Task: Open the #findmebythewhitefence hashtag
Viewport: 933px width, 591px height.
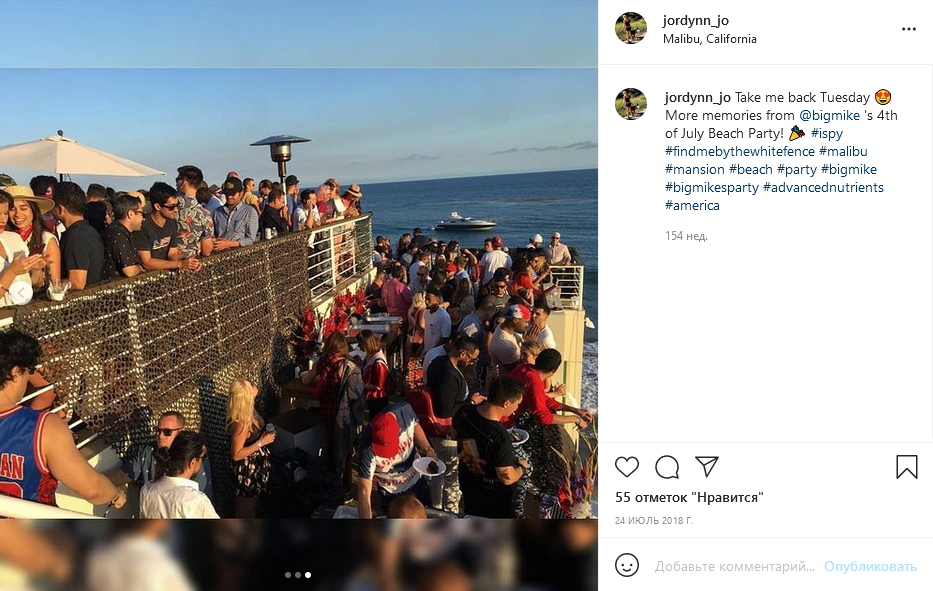Action: tap(740, 151)
